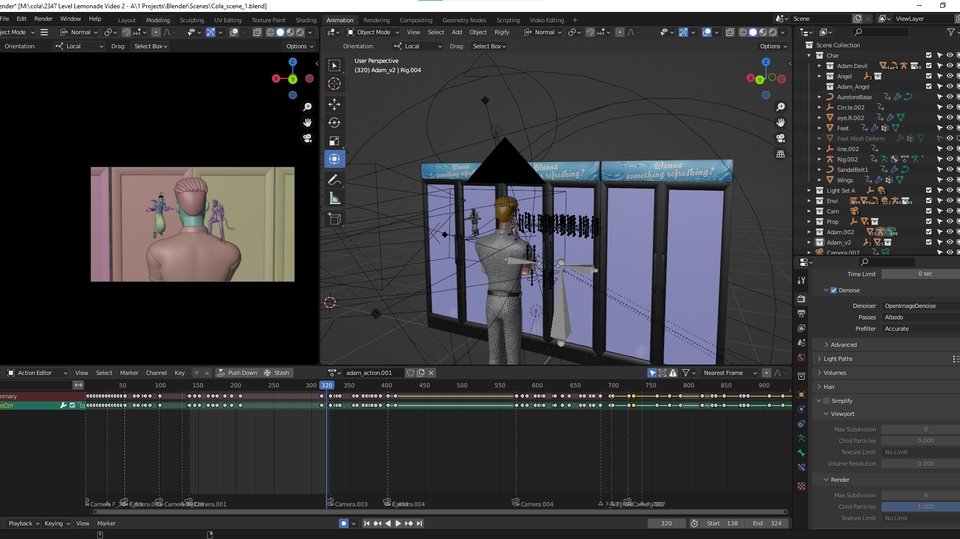
Task: Select the Transform tool in the viewport toolbar
Action: point(334,159)
